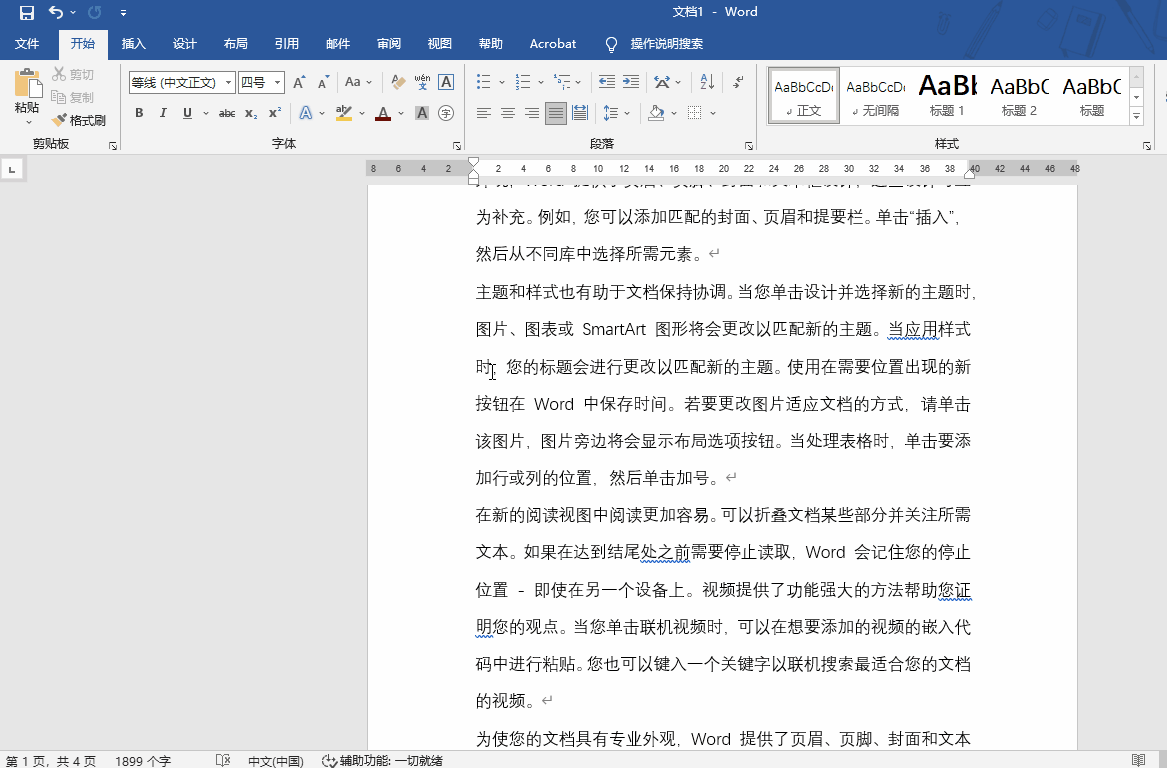Toggle bold formatting
The image size is (1167, 768).
click(139, 113)
